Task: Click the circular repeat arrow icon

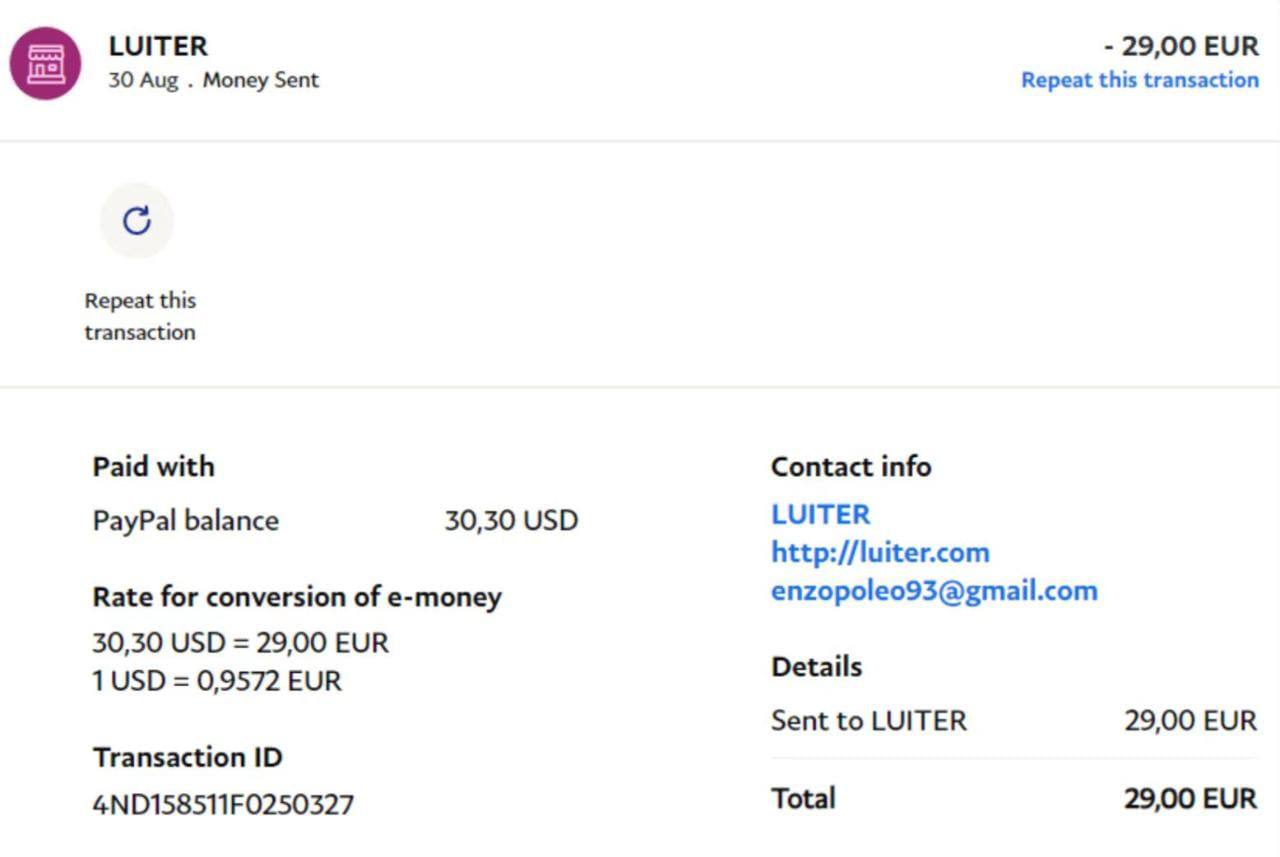Action: point(137,220)
